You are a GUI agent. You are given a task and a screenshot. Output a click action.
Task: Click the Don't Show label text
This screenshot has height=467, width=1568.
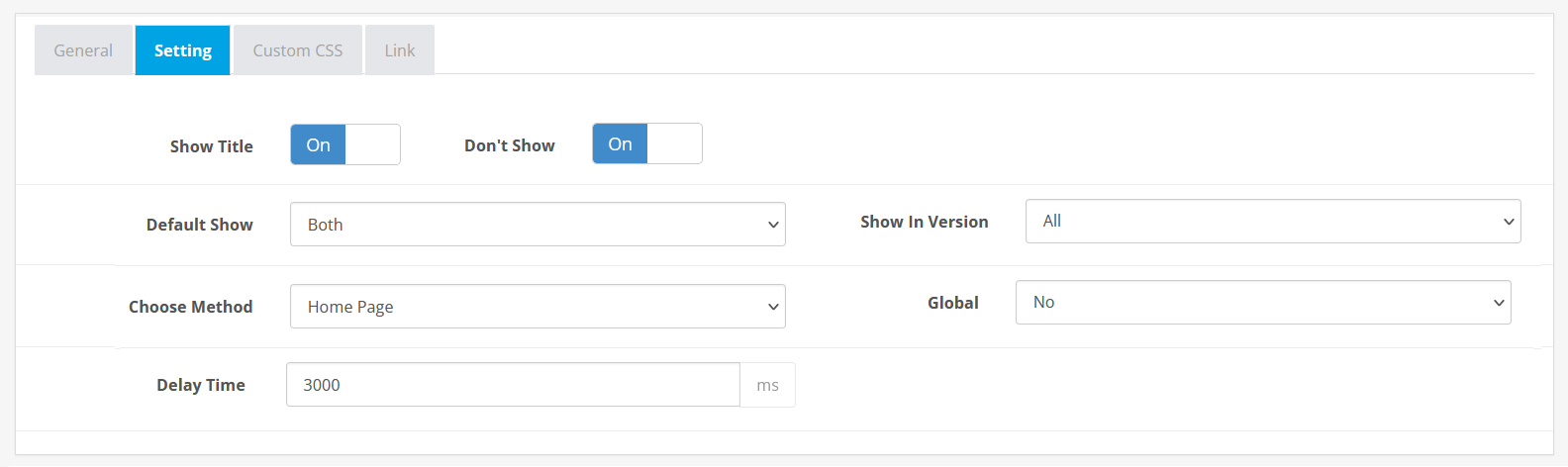click(x=509, y=145)
